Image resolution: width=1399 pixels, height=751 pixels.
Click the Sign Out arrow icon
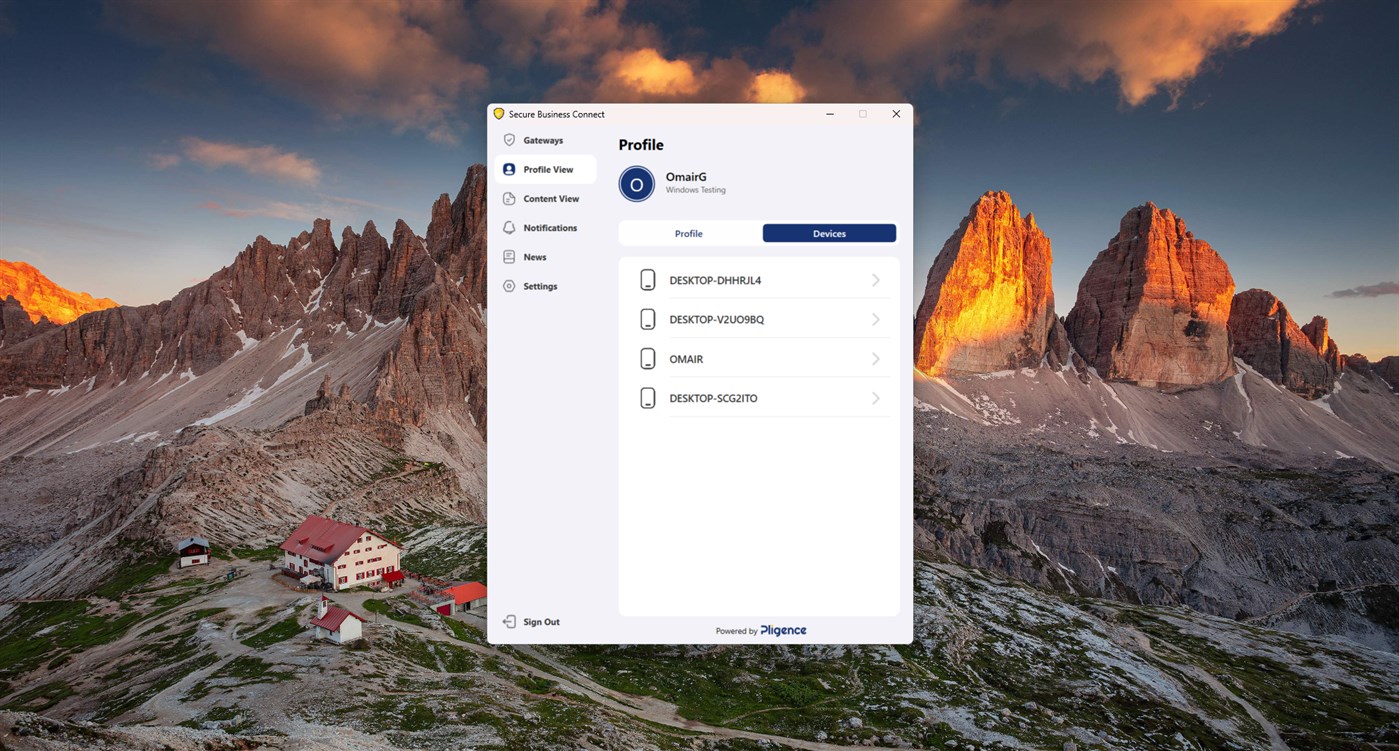coord(509,622)
